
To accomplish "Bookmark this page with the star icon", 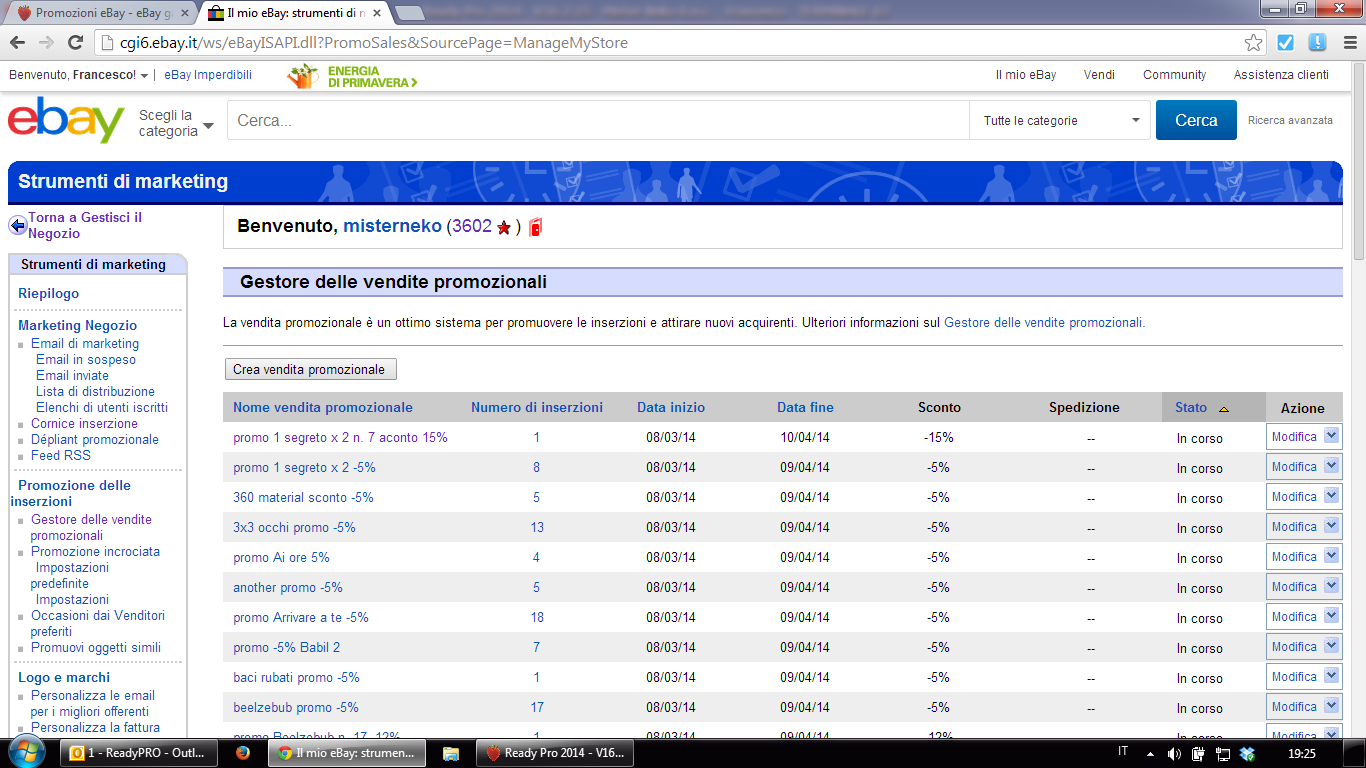I will point(1253,43).
